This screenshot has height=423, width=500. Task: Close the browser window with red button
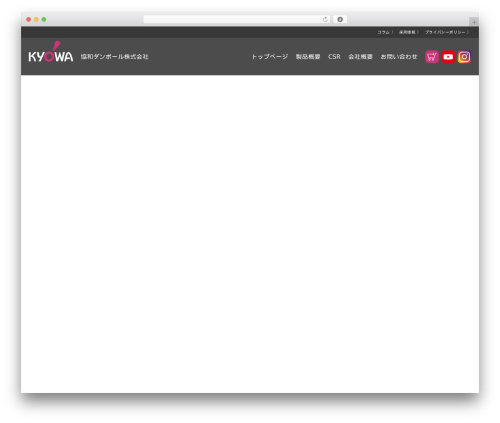(x=29, y=19)
